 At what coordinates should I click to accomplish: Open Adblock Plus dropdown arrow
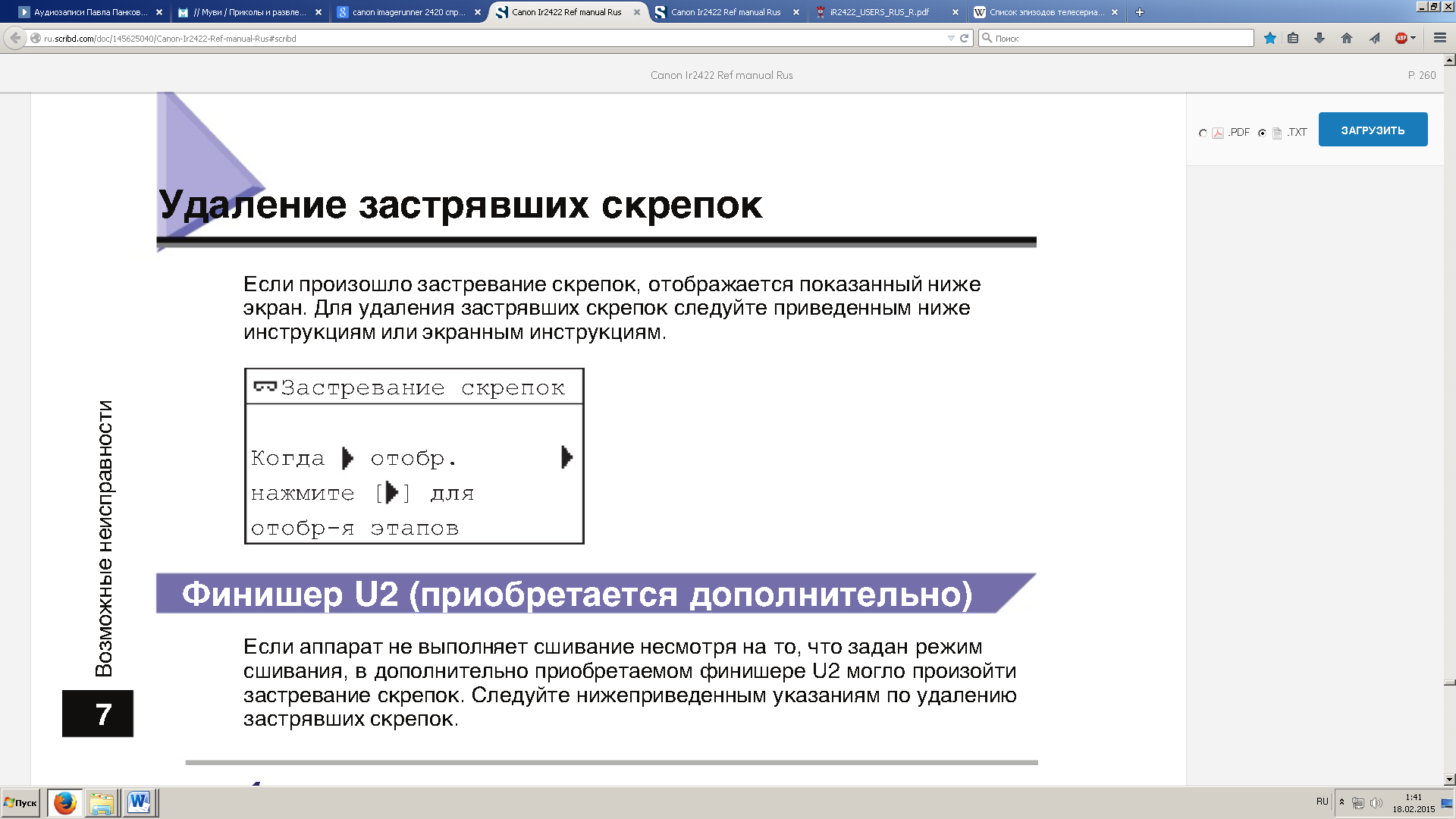tap(1414, 38)
